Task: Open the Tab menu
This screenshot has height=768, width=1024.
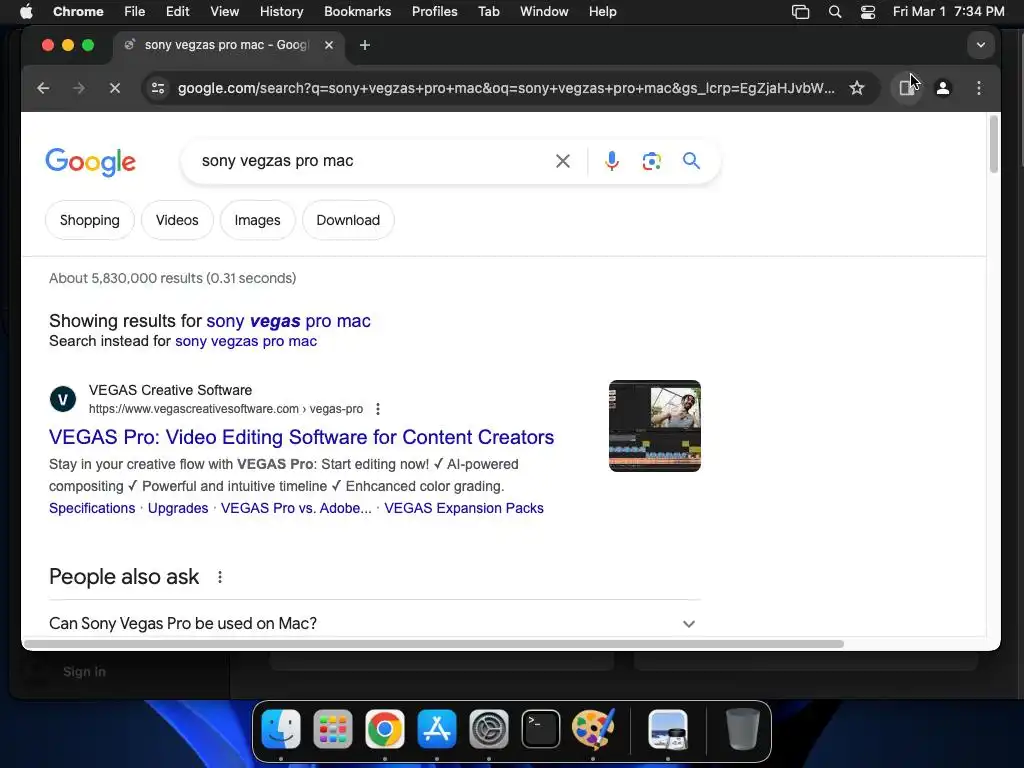Action: coord(488,12)
